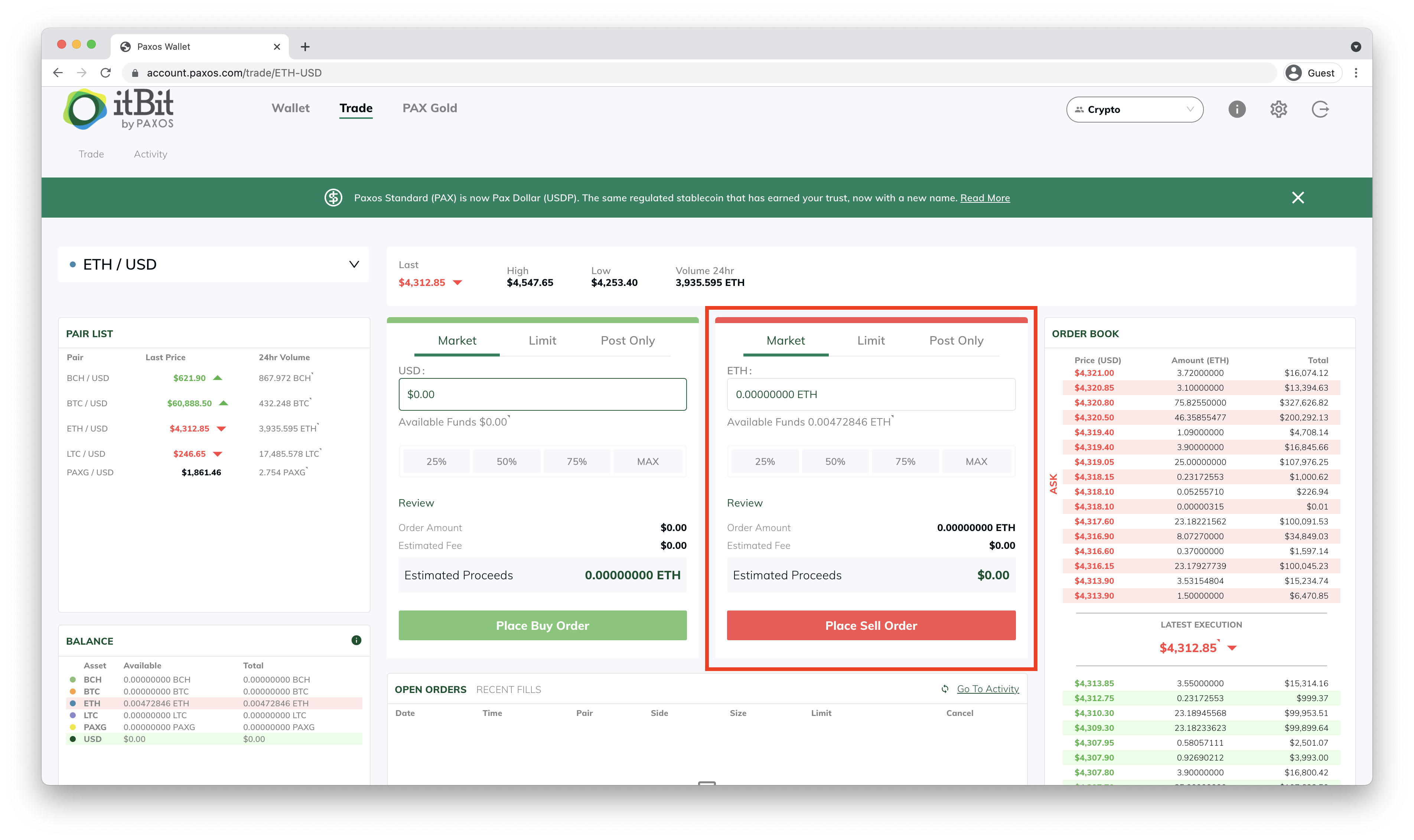Click the ETH amount input field
The width and height of the screenshot is (1414, 840).
coord(871,394)
